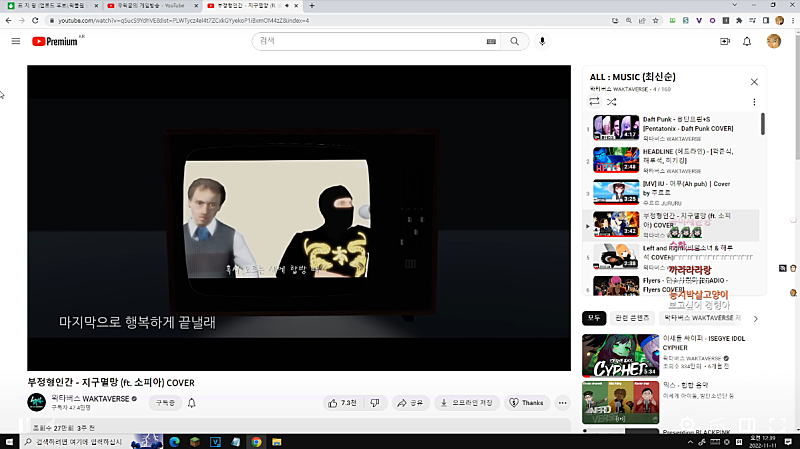Viewport: 800px width, 449px height.
Task: Start voice search with the microphone
Action: point(542,41)
